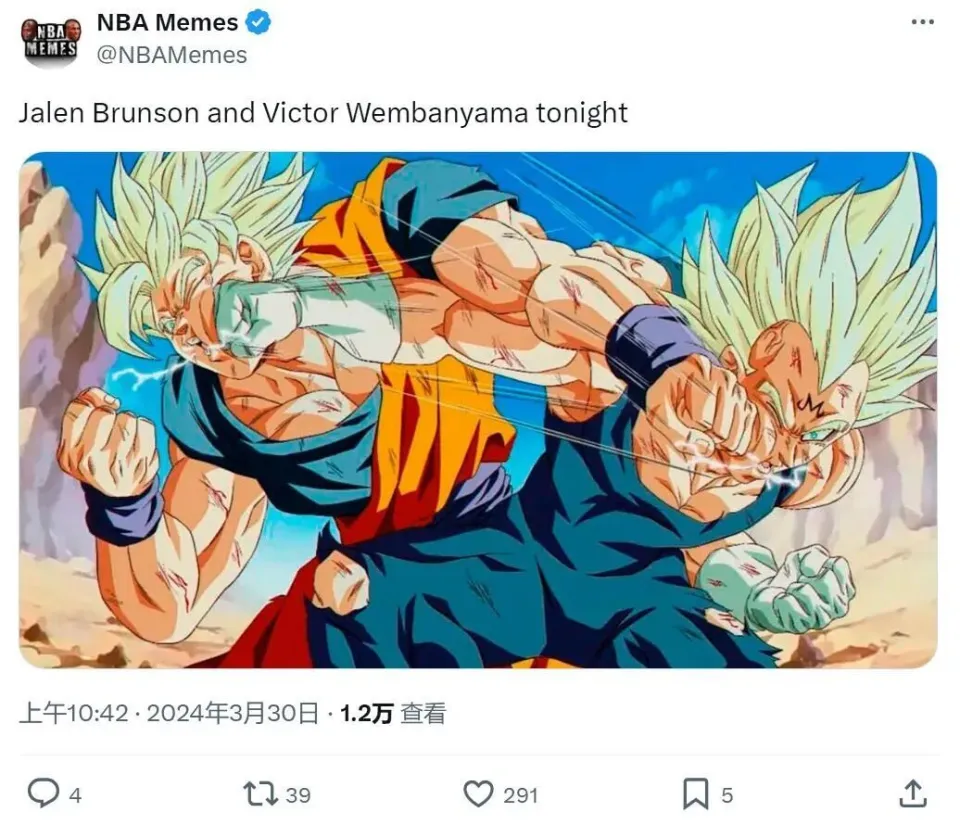Click the retweet count 39
This screenshot has height=825, width=960.
[298, 795]
